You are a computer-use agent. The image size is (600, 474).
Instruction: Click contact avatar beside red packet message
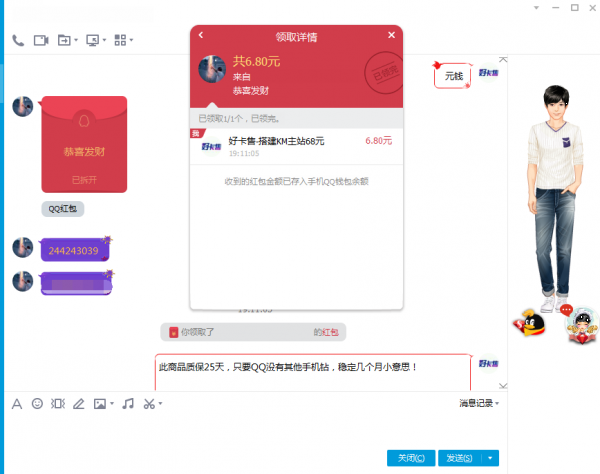coord(23,106)
